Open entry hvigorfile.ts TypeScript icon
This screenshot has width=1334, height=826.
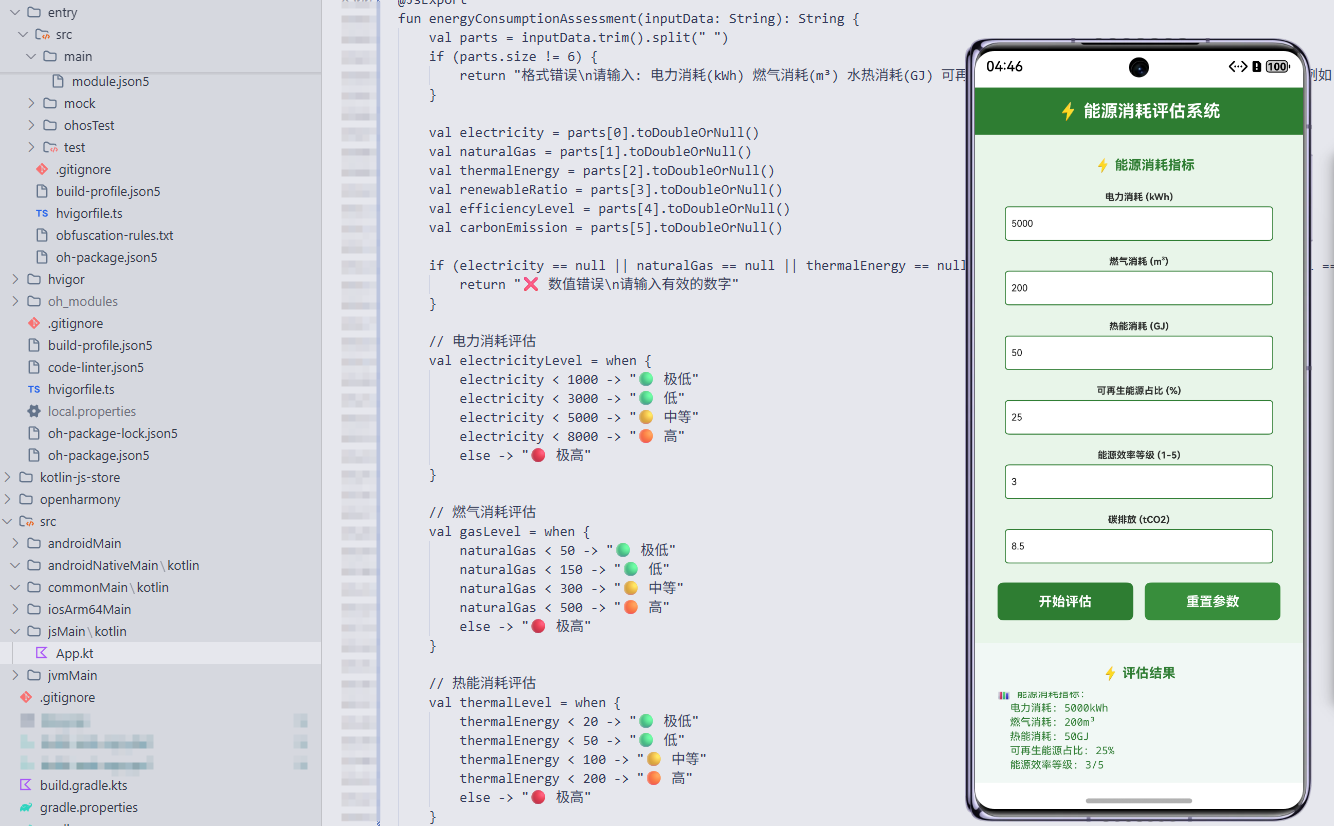tap(41, 213)
